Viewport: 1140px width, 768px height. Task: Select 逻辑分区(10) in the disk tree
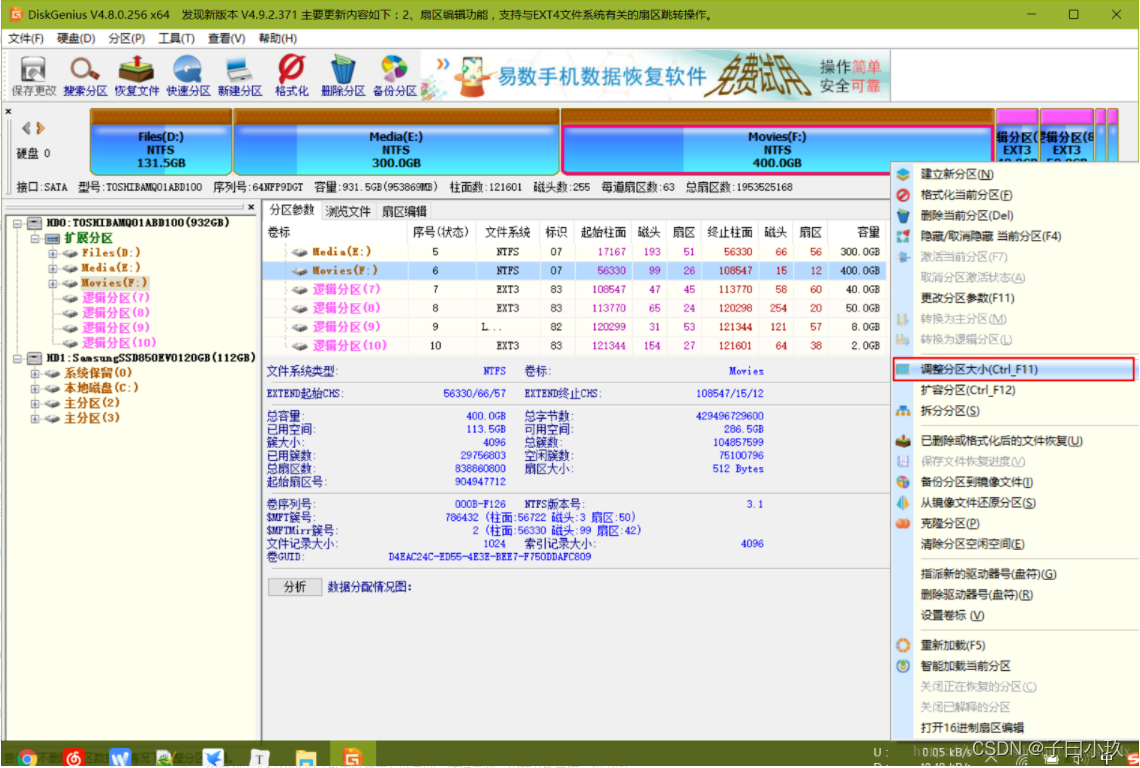point(119,343)
